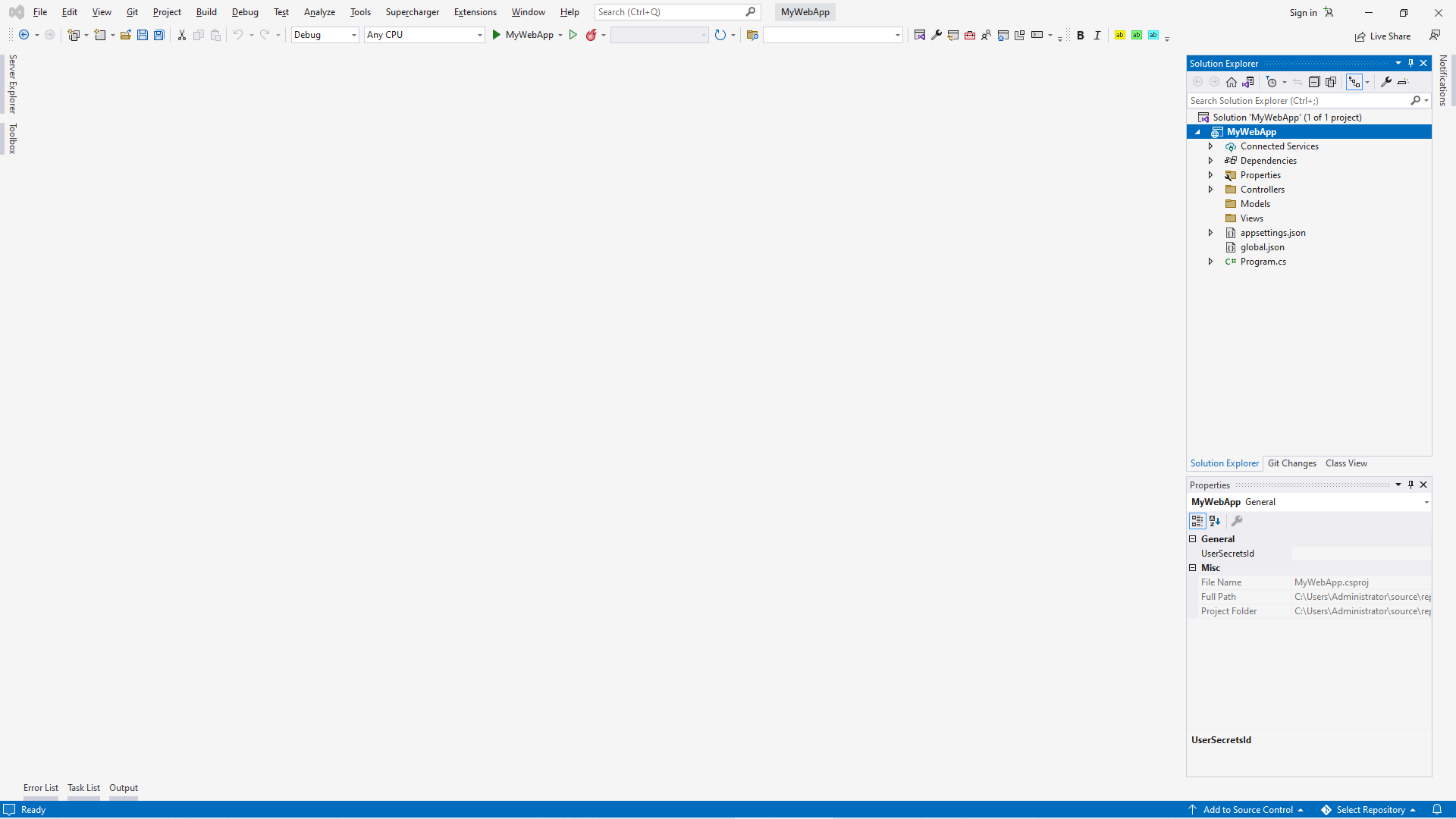The width and height of the screenshot is (1456, 819).
Task: Expand the Controllers folder node
Action: click(1211, 190)
